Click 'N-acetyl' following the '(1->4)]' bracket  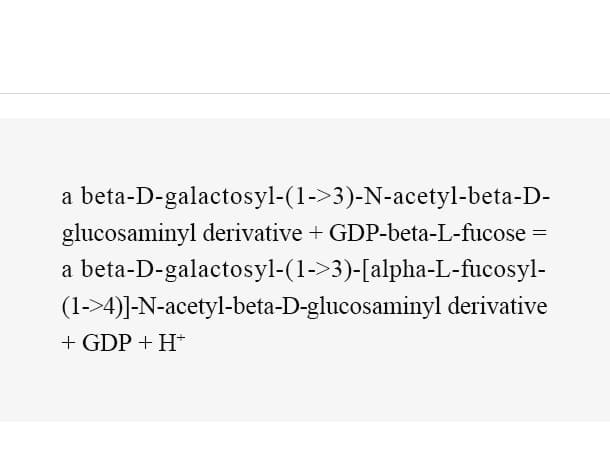pyautogui.click(x=182, y=307)
